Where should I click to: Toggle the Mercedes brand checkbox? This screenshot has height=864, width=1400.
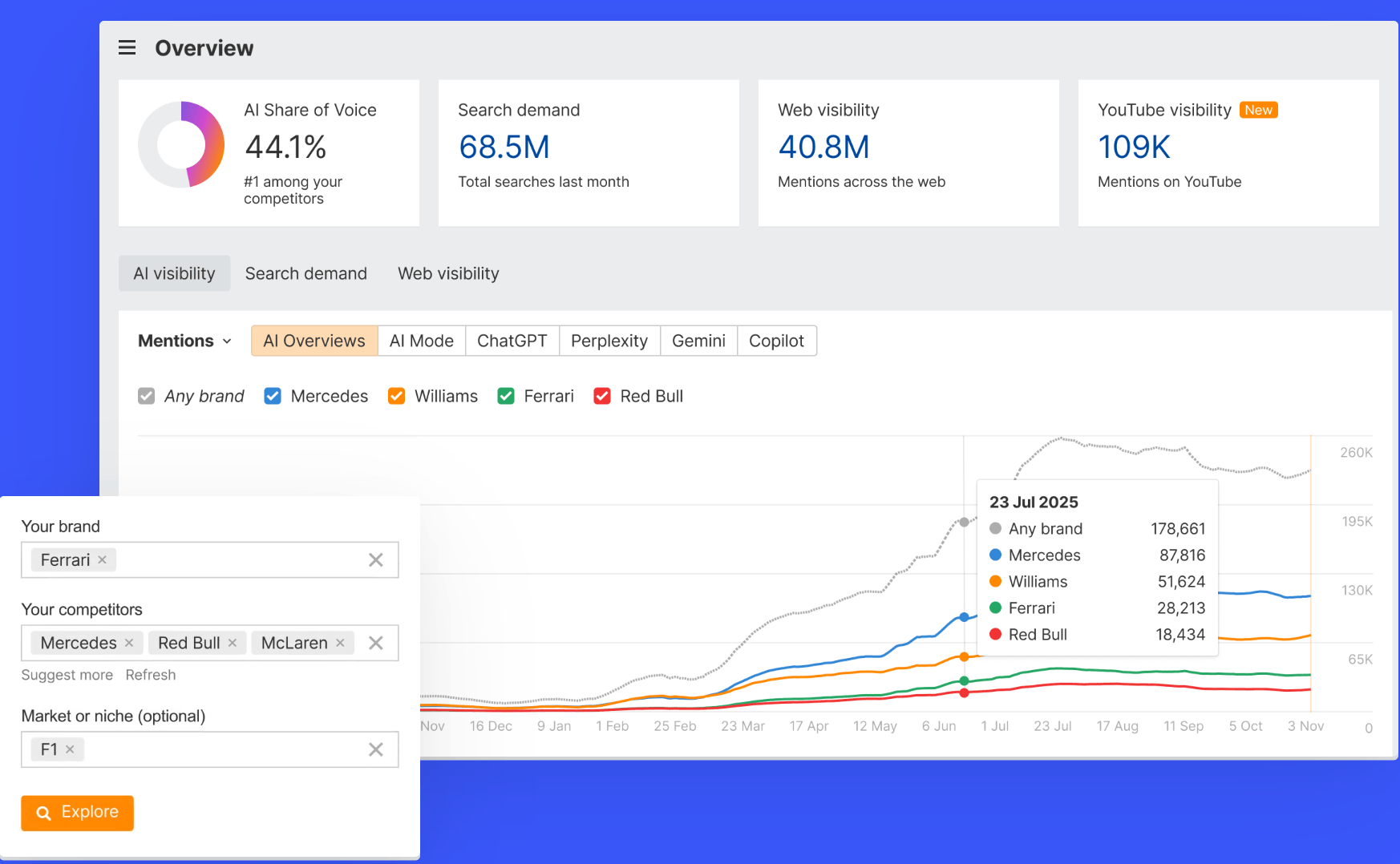[x=273, y=395]
